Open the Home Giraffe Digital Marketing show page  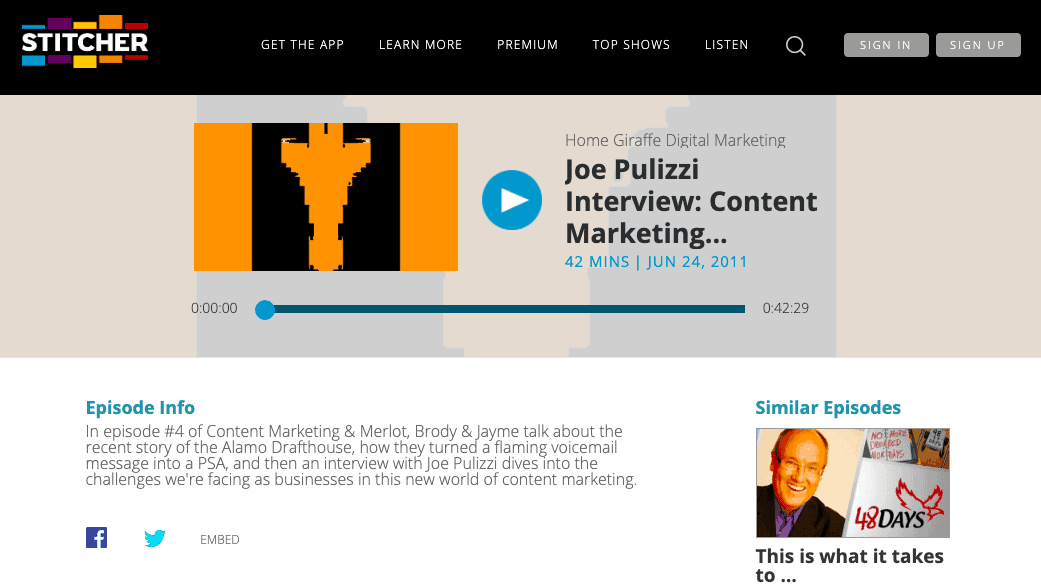coord(675,140)
